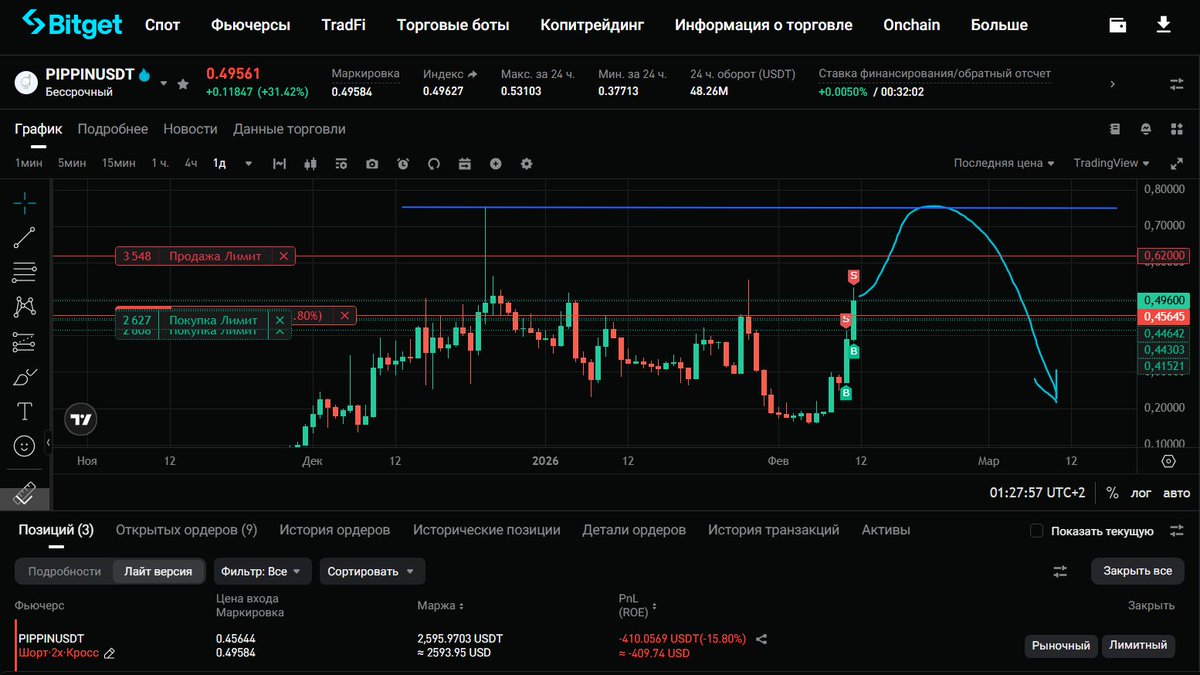Viewport: 1200px width, 675px height.
Task: Switch to the Новости tab
Action: 190,128
